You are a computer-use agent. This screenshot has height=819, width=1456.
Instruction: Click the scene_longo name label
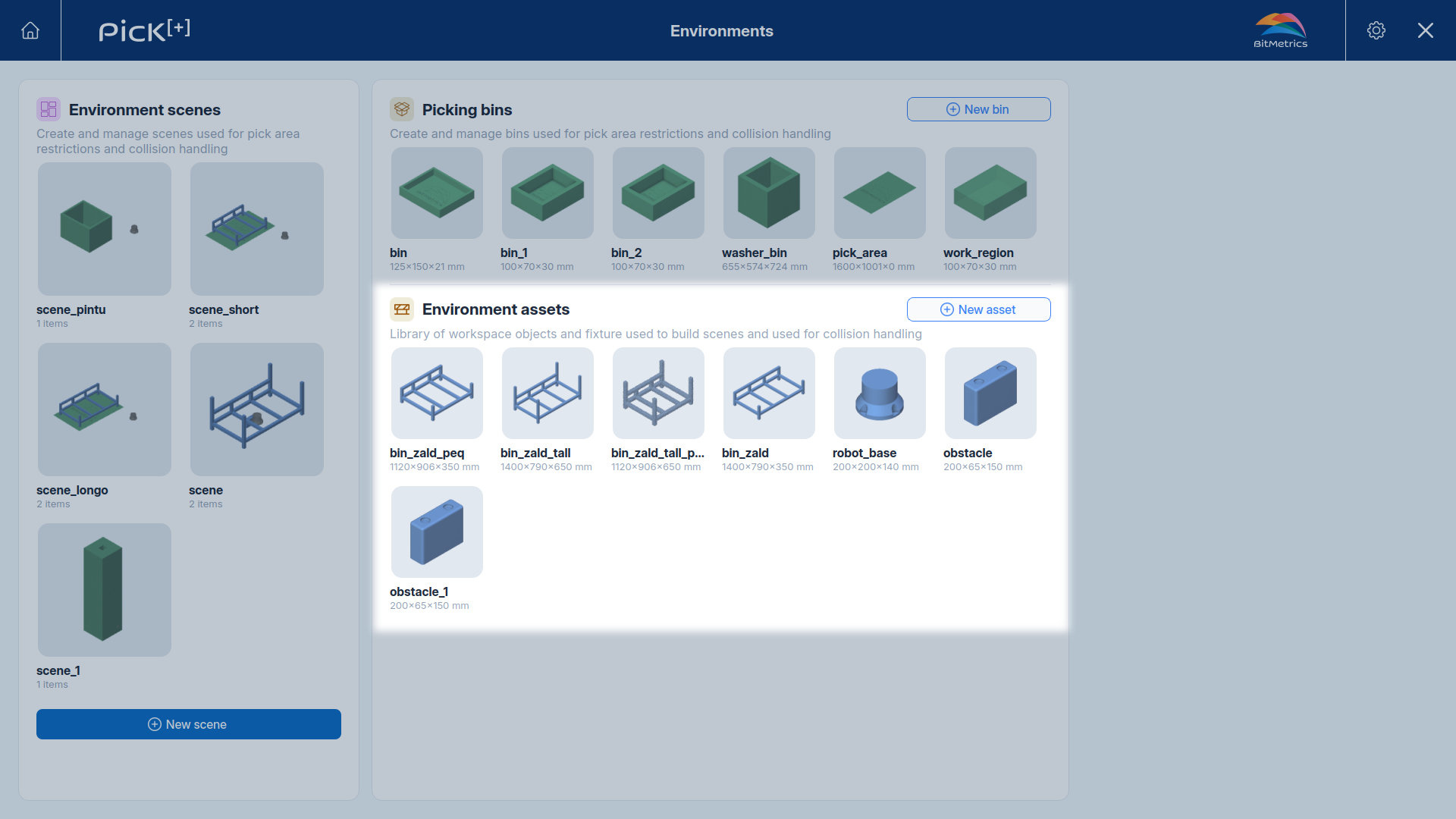click(x=72, y=490)
